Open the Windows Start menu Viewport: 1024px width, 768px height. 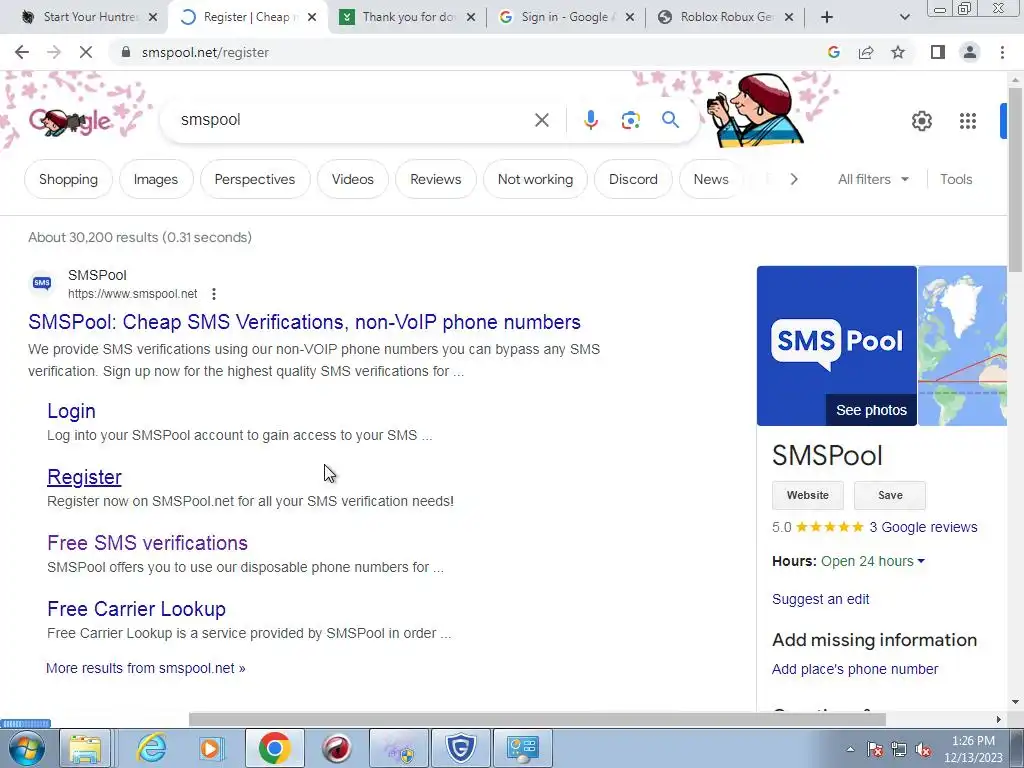coord(25,748)
